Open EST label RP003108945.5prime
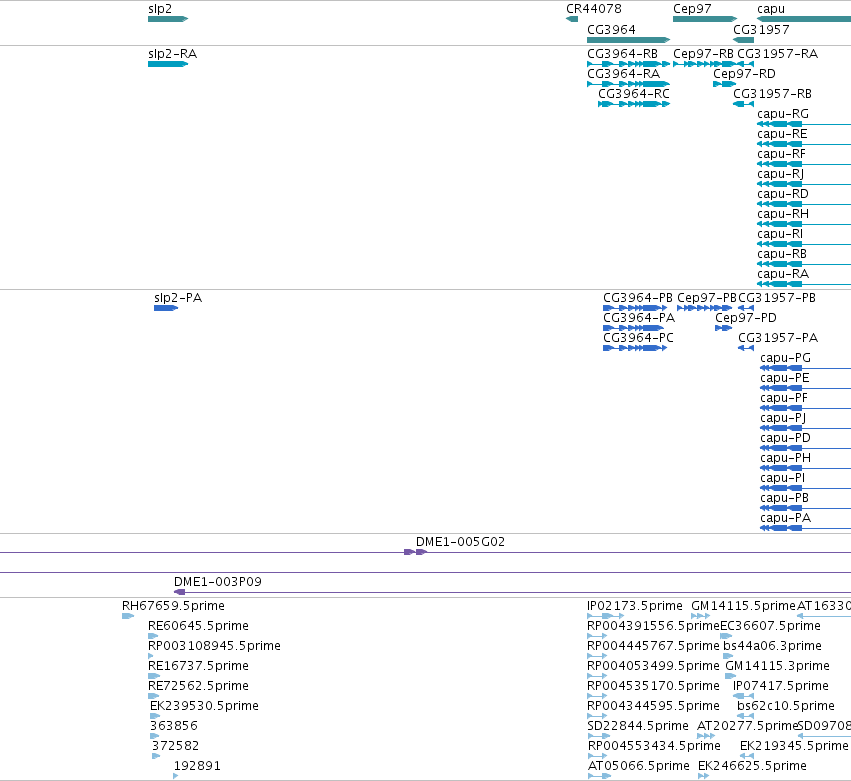Image resolution: width=851 pixels, height=781 pixels. click(214, 646)
